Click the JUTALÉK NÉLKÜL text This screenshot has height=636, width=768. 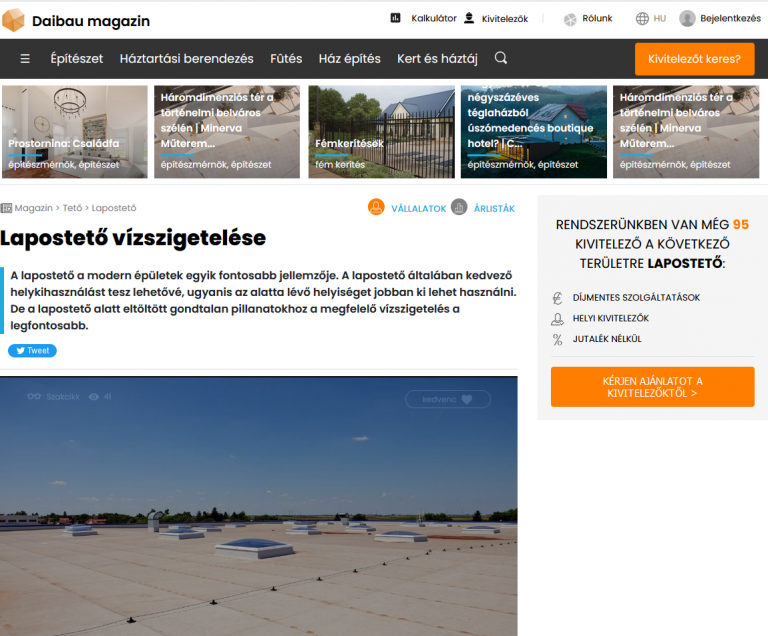coord(607,339)
